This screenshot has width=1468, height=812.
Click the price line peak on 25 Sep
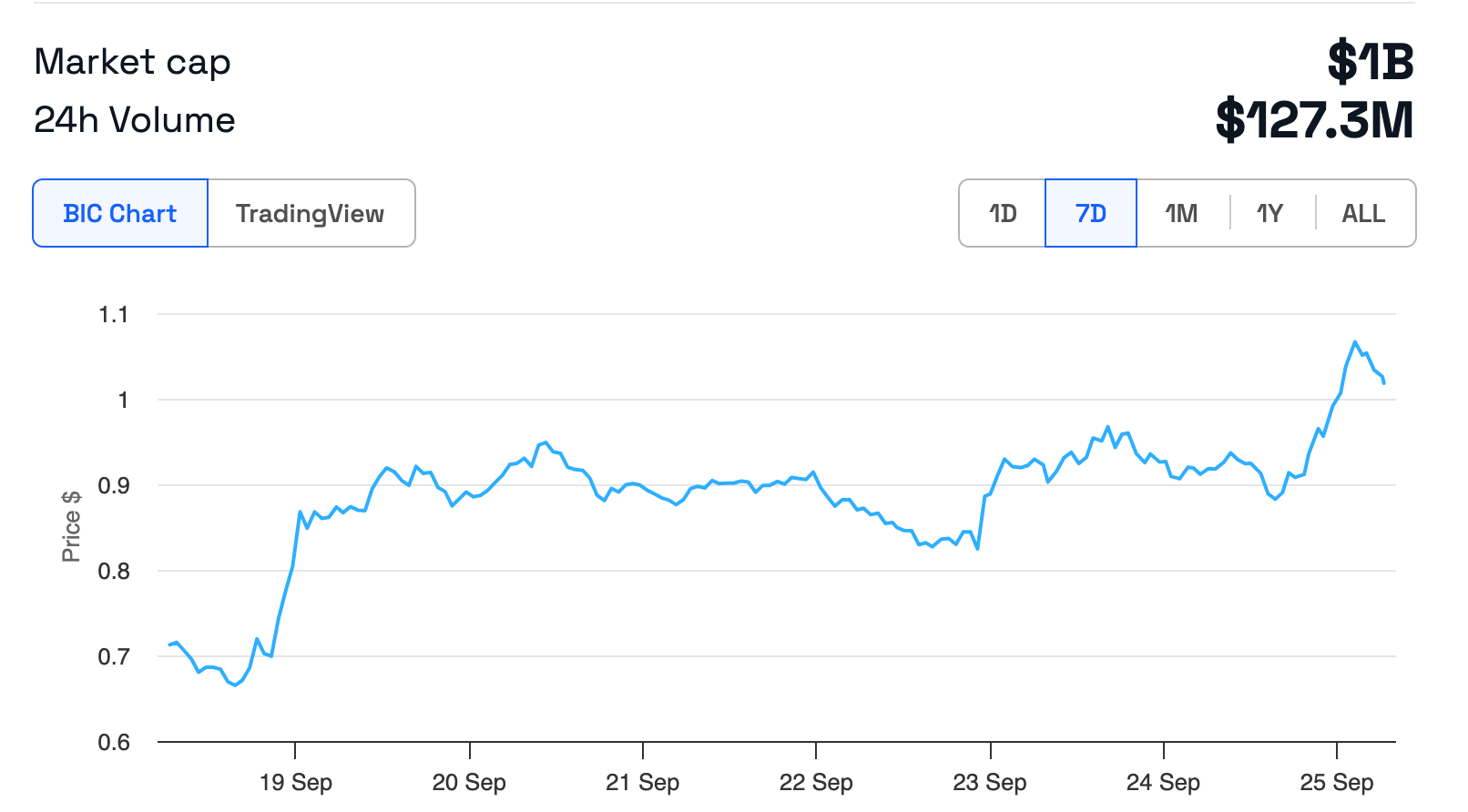point(1355,342)
